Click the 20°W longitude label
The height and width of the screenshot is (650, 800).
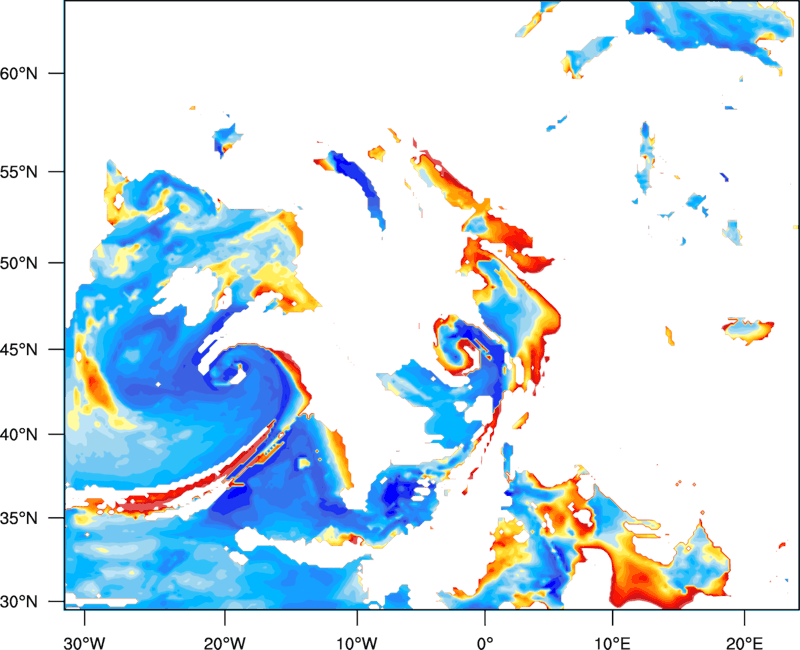coord(224,643)
